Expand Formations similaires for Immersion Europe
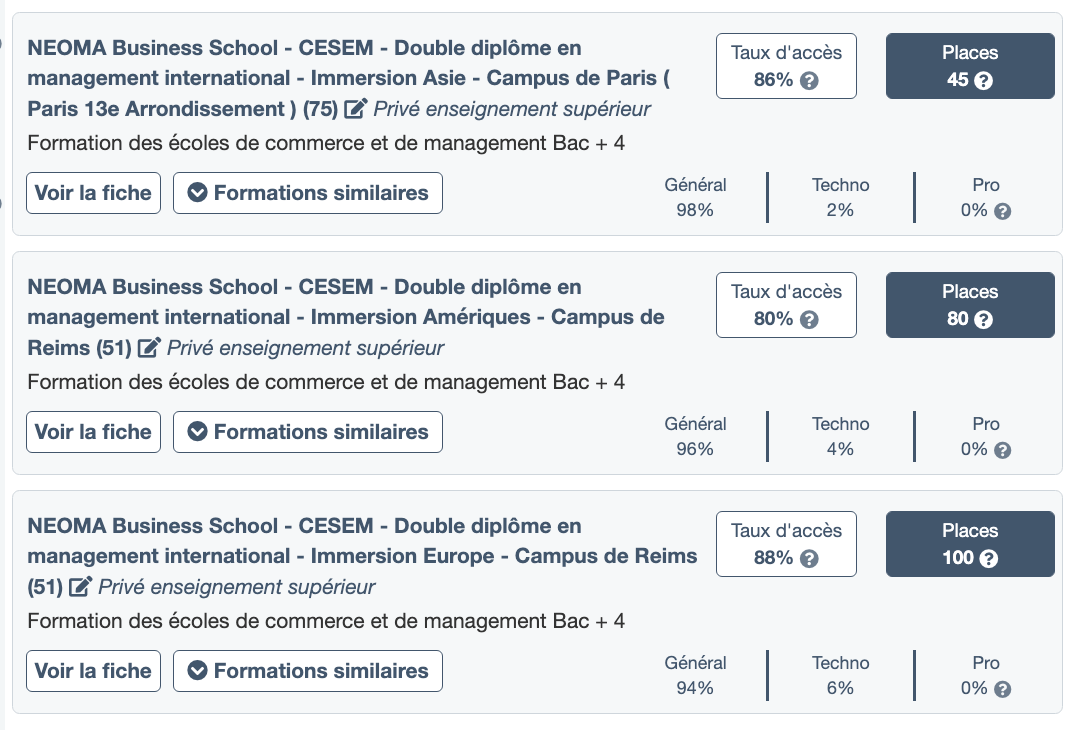This screenshot has width=1066, height=730. pyautogui.click(x=308, y=671)
